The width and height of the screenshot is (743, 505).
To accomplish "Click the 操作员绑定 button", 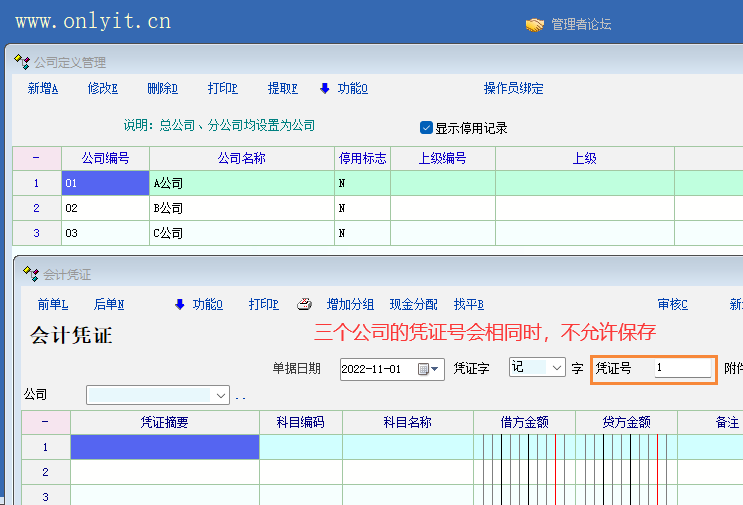I will [x=513, y=88].
